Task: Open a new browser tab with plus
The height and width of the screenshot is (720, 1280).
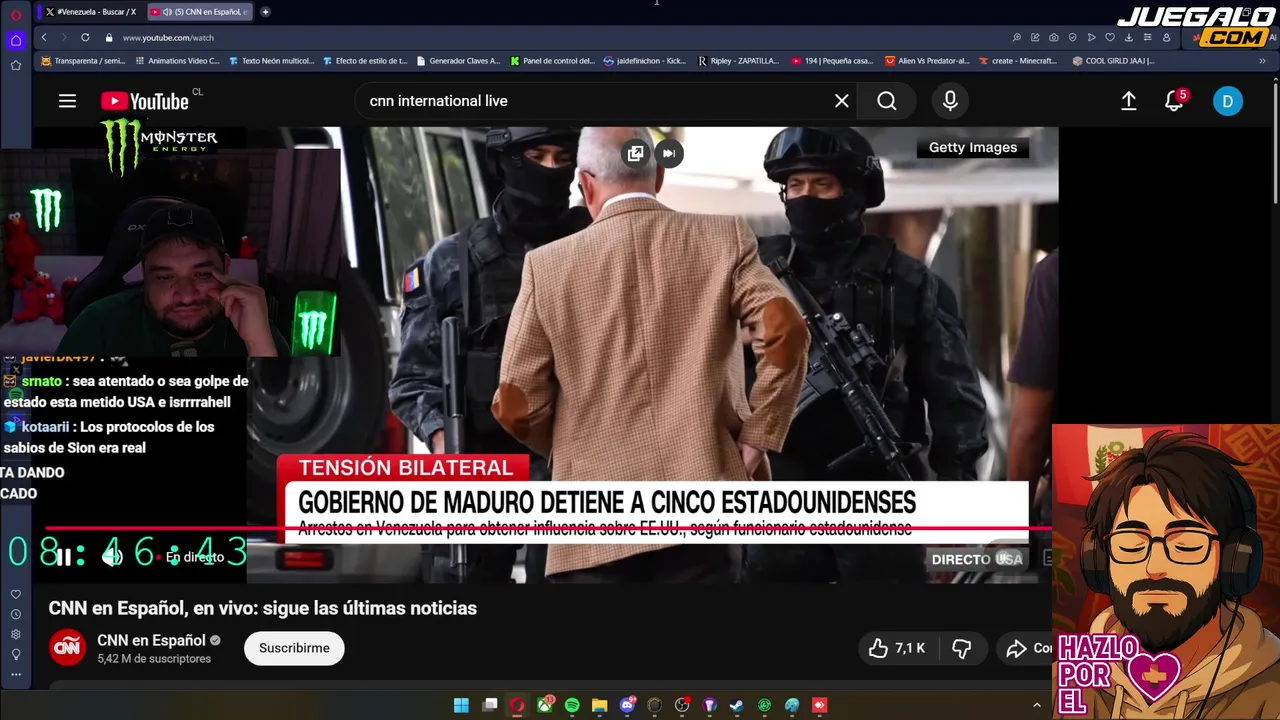Action: click(265, 12)
